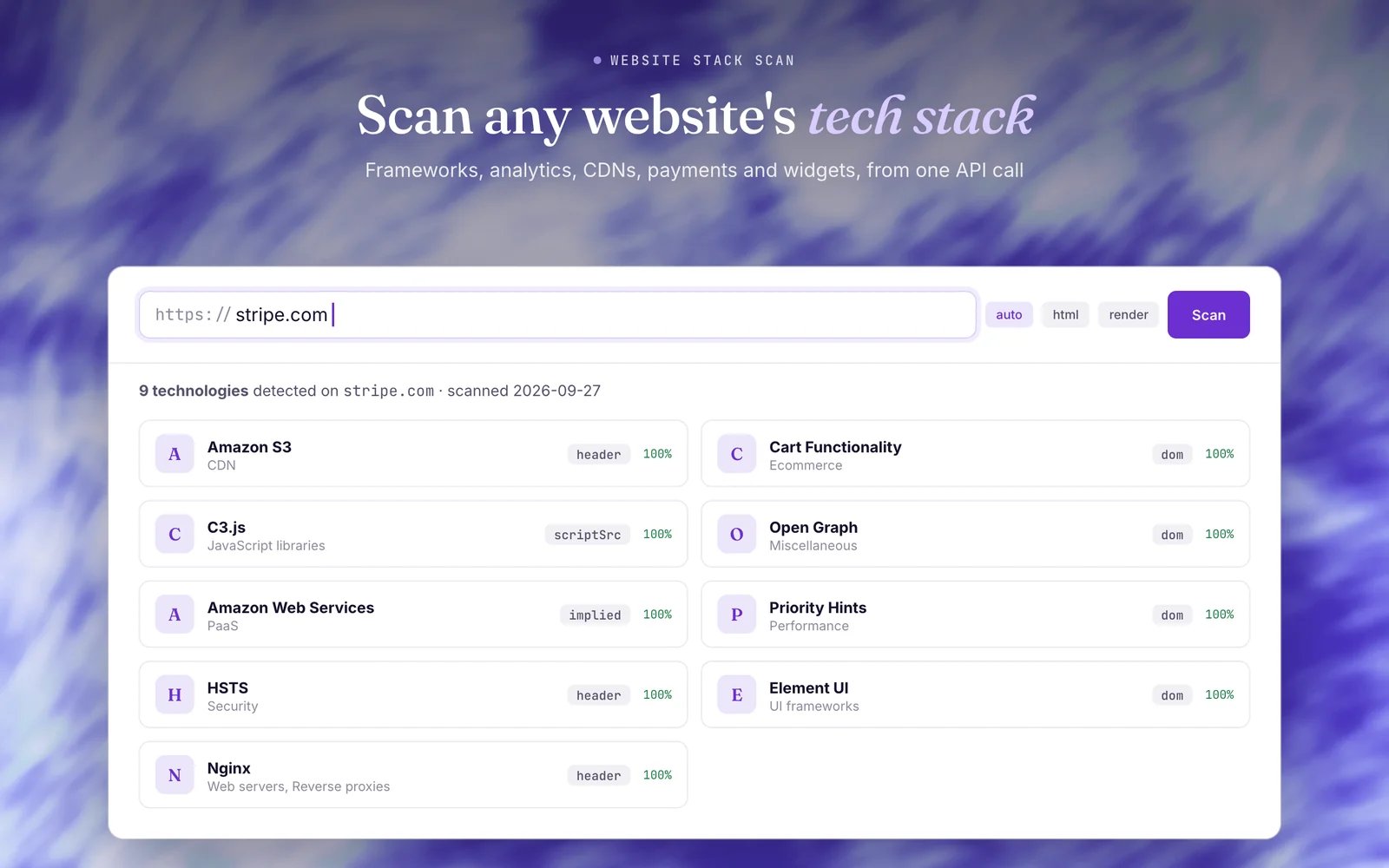
Task: Focus the URL input containing stripe.com
Action: coord(557,315)
